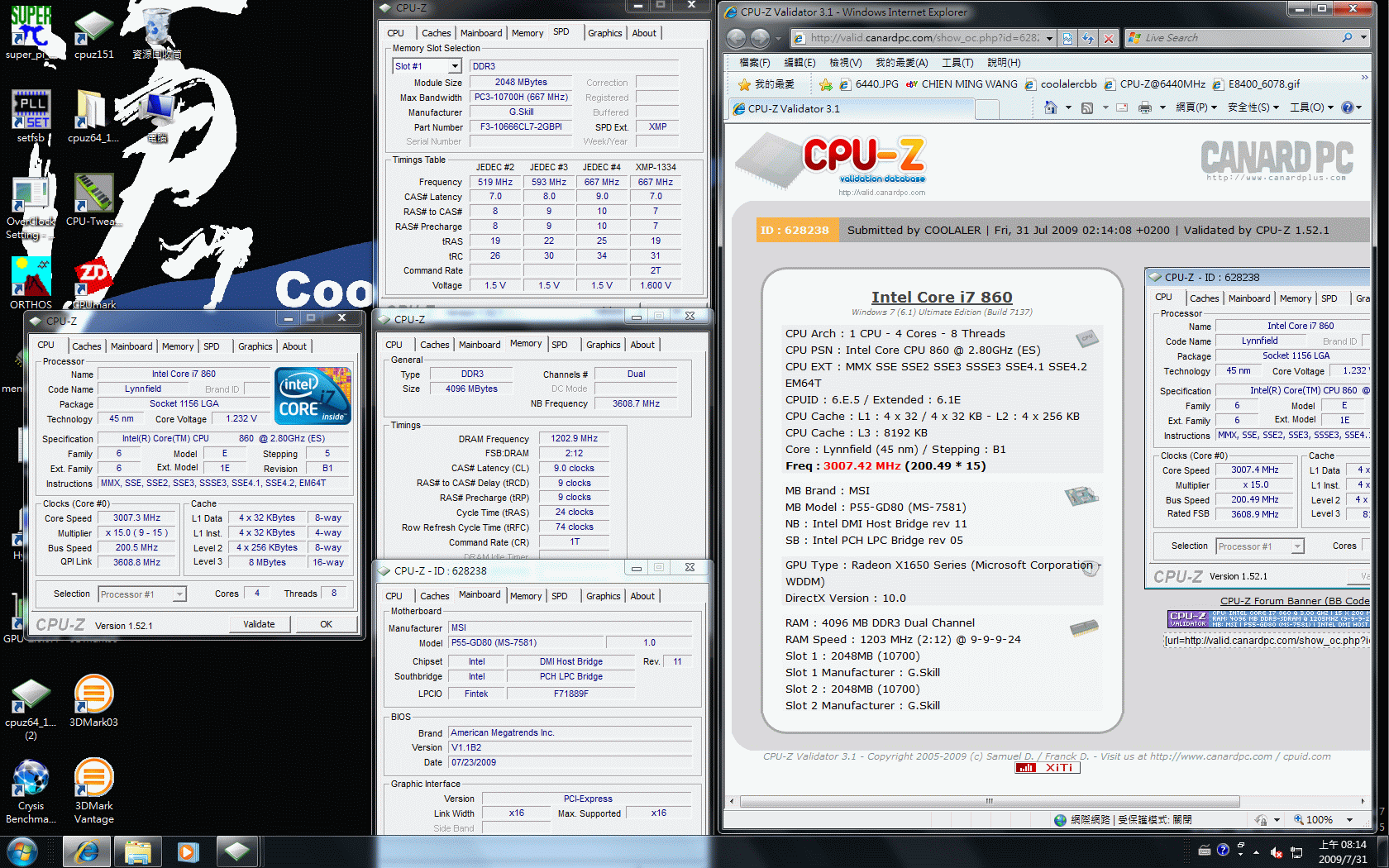Open the coolalercbb favorites bar link

[x=1061, y=84]
